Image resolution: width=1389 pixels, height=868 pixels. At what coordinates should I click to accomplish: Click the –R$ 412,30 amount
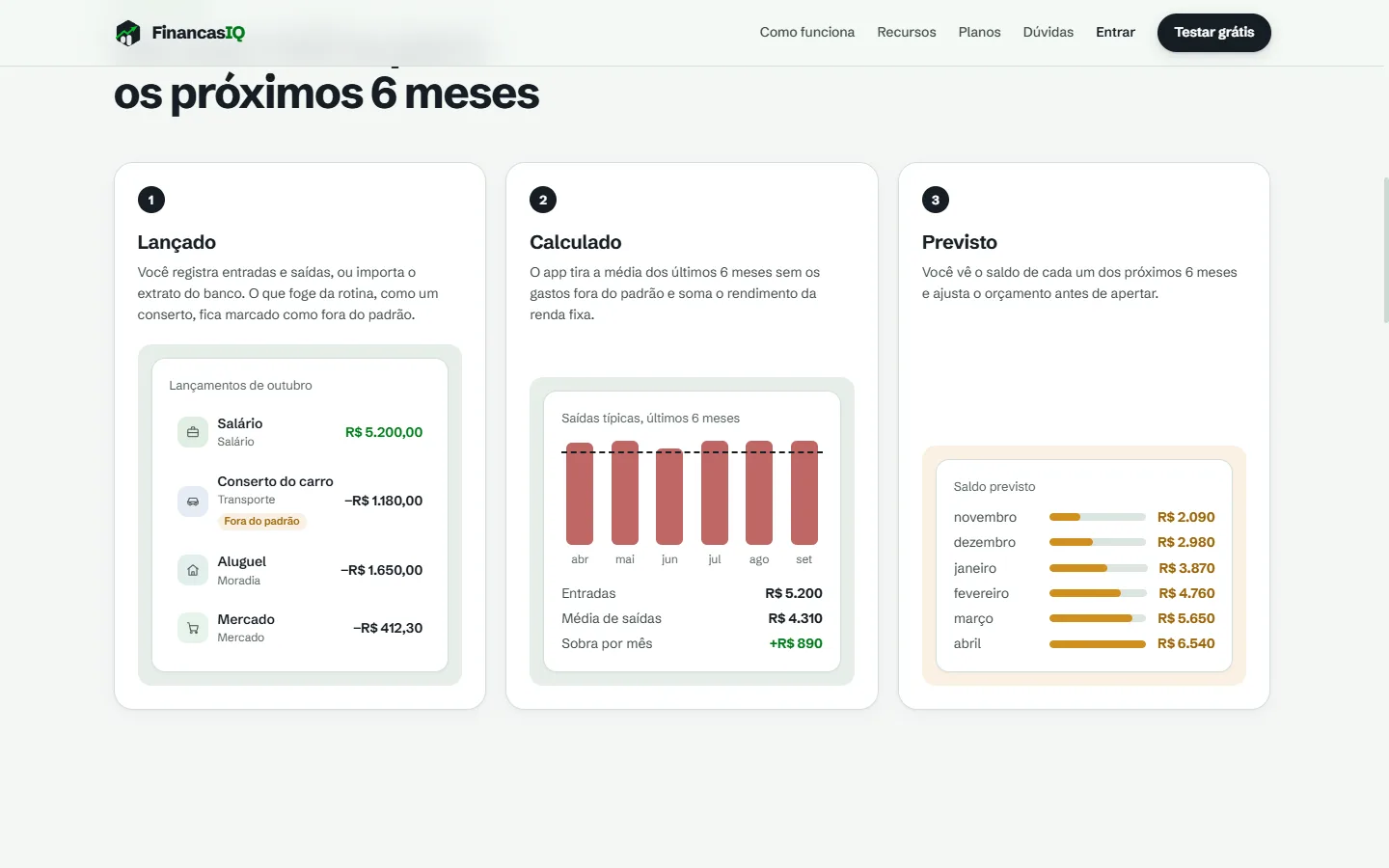click(388, 628)
